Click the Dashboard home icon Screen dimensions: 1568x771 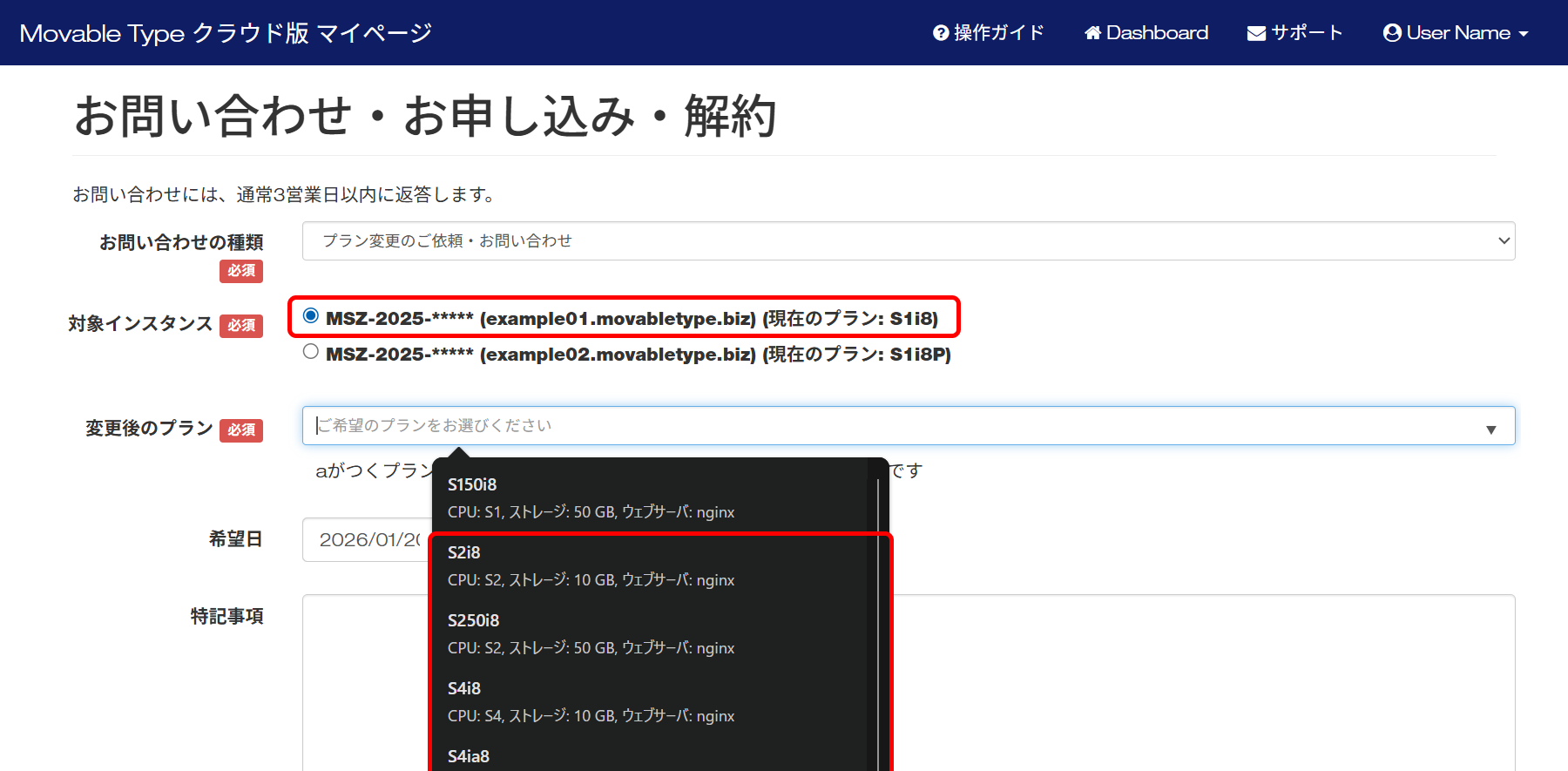1092,33
